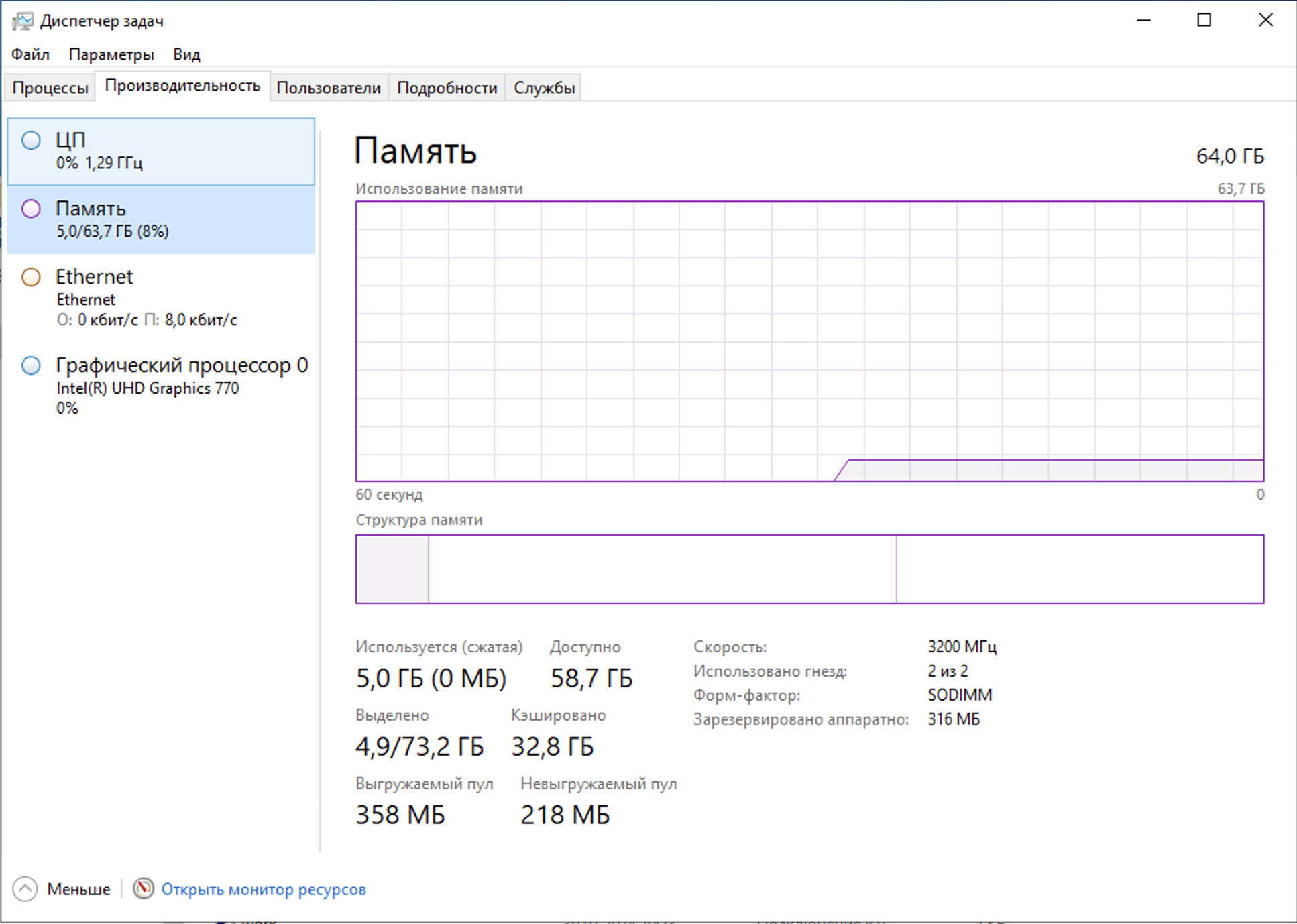Select Intel(R) UHD Graphics 770 item
This screenshot has width=1297, height=924.
point(148,388)
